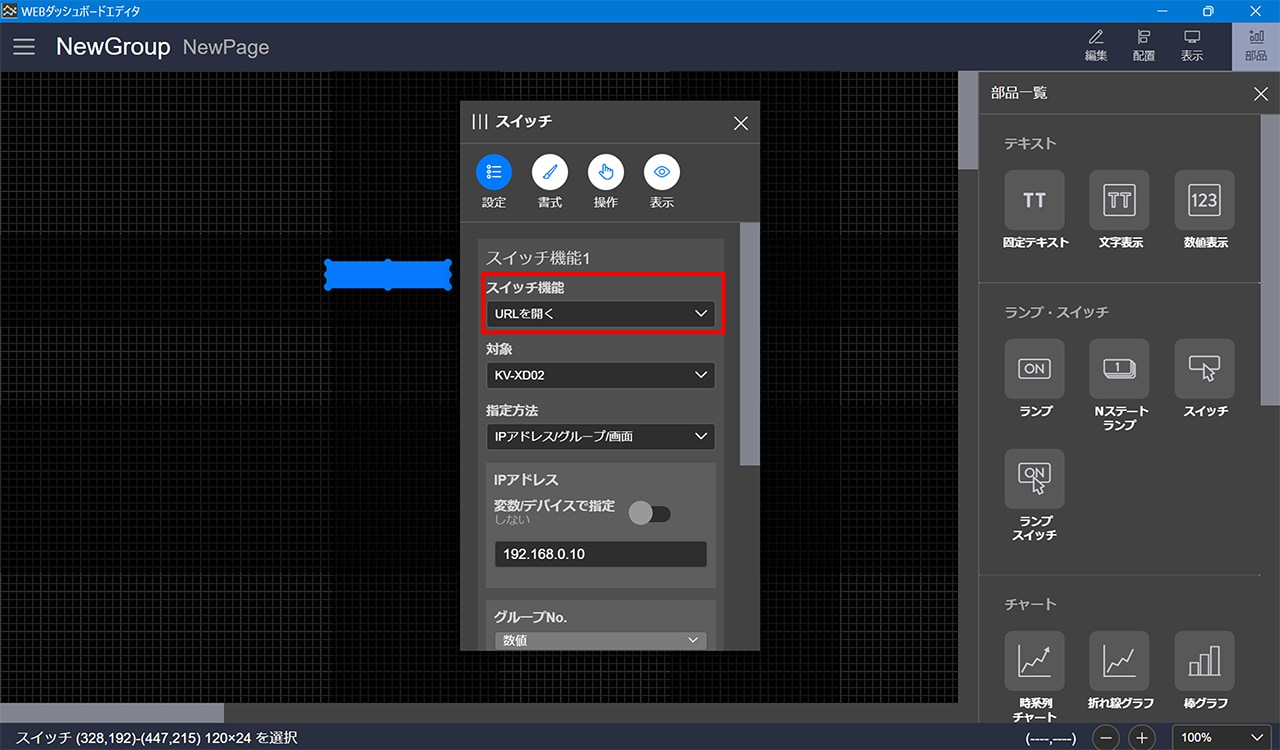Open the スイッチ機能 dropdown

(600, 314)
